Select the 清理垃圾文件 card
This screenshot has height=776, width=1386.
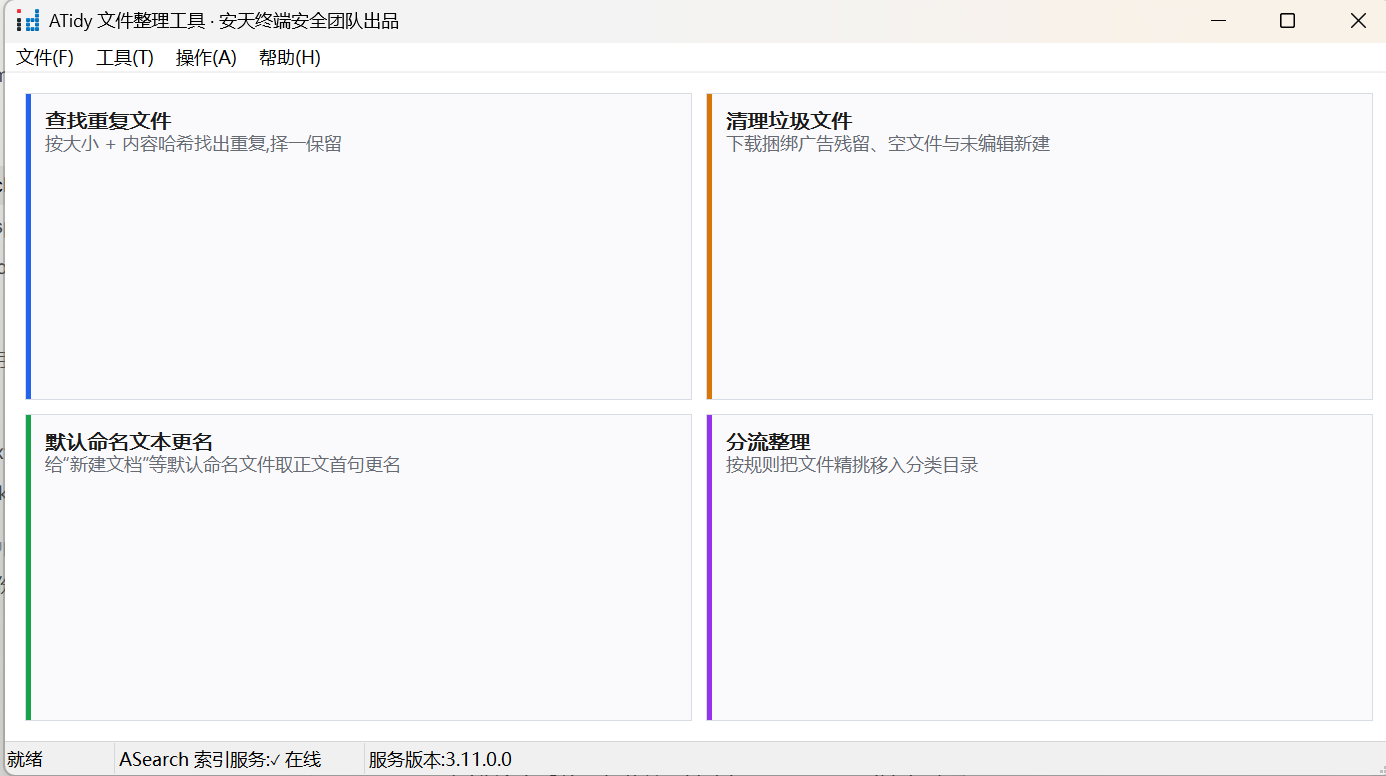(1040, 247)
